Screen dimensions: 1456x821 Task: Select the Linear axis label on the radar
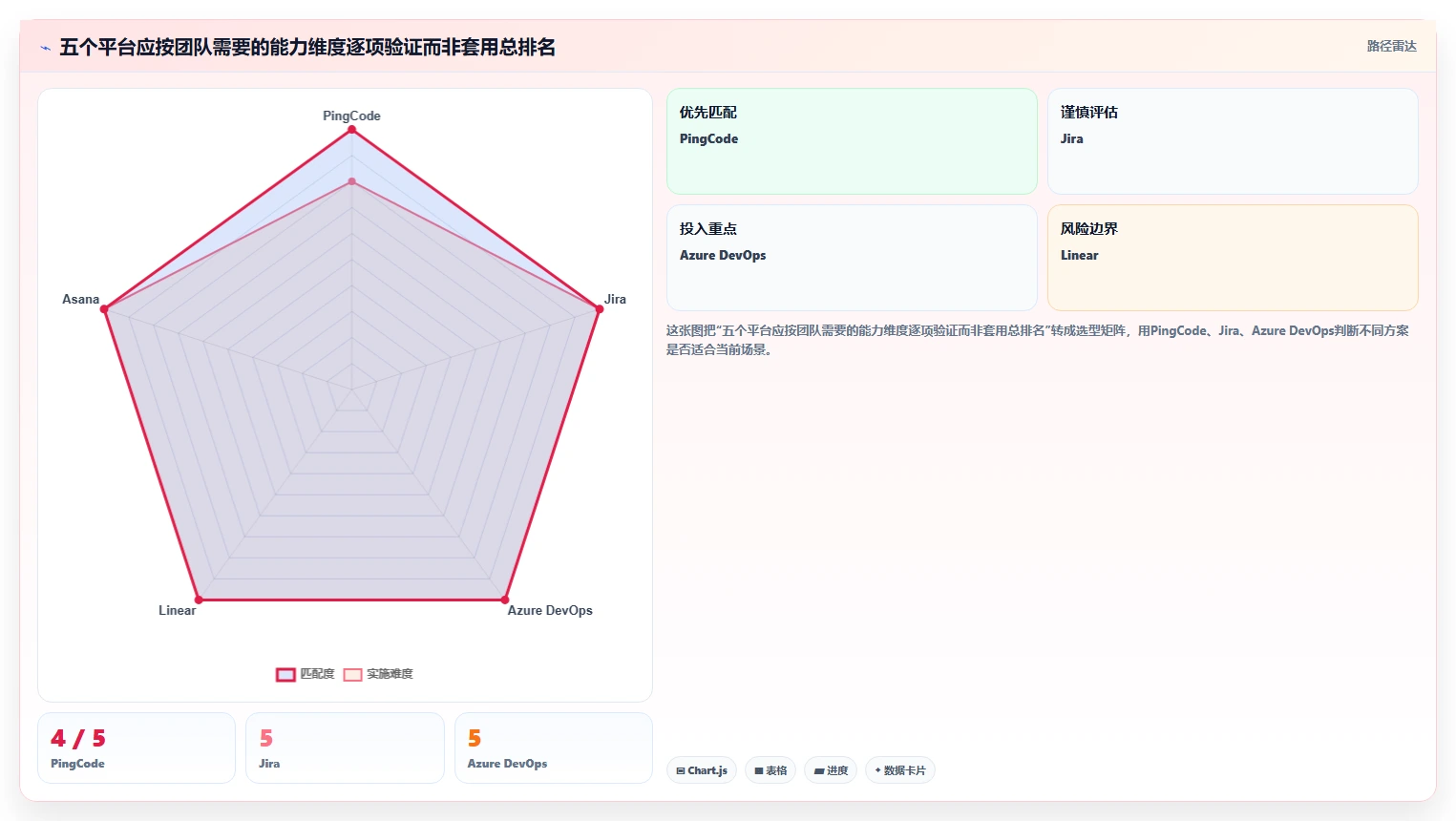tap(177, 610)
